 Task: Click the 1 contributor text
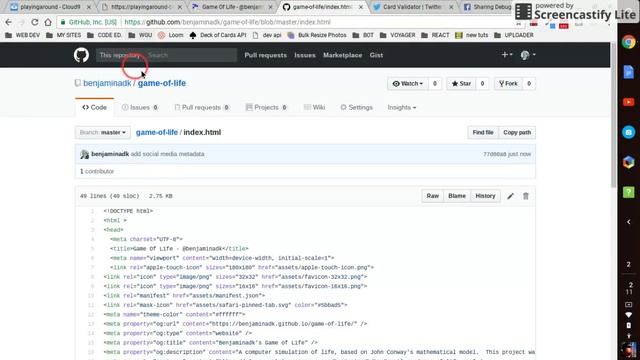tap(97, 171)
